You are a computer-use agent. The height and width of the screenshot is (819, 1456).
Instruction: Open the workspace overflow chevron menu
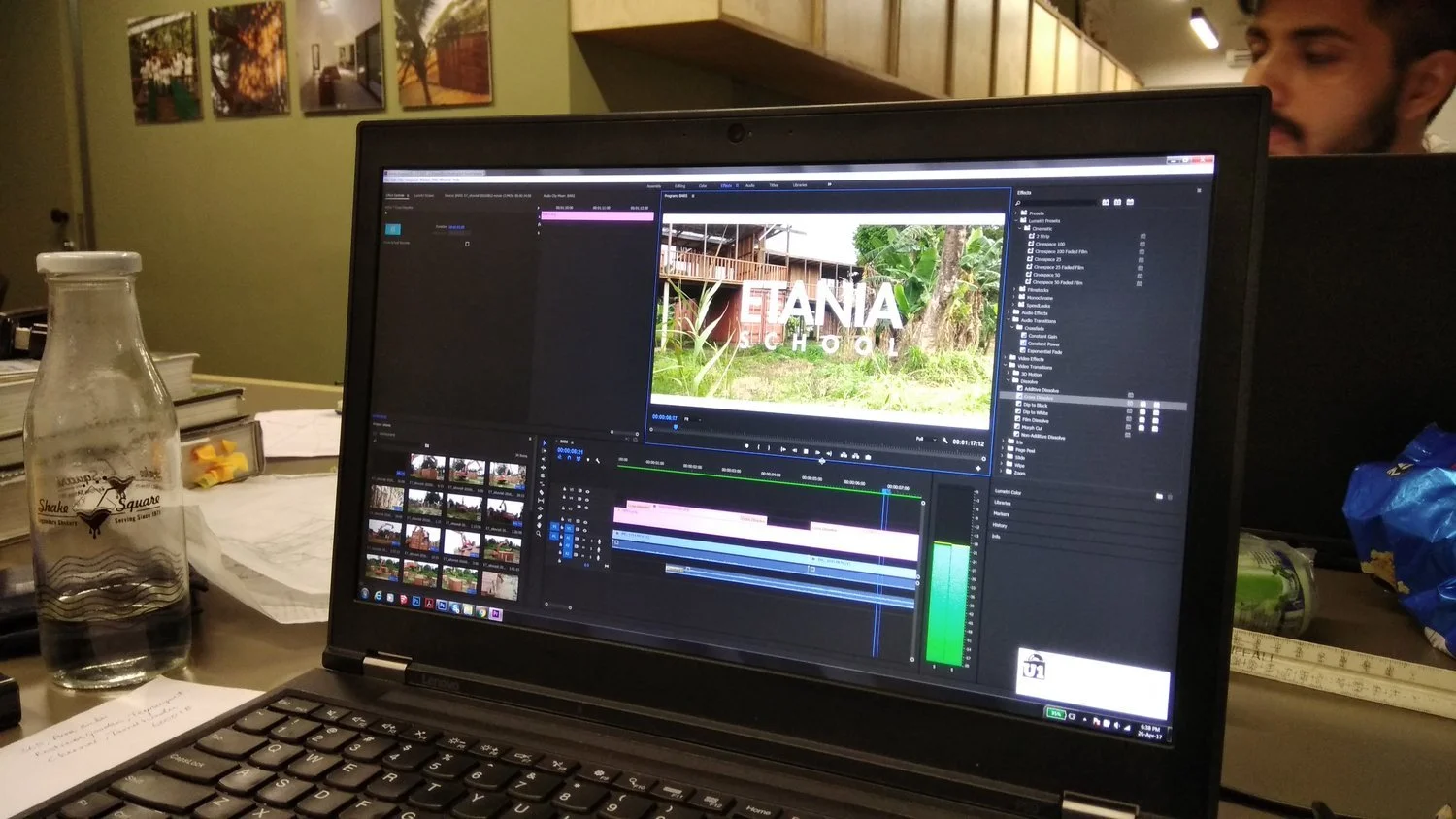pyautogui.click(x=830, y=184)
